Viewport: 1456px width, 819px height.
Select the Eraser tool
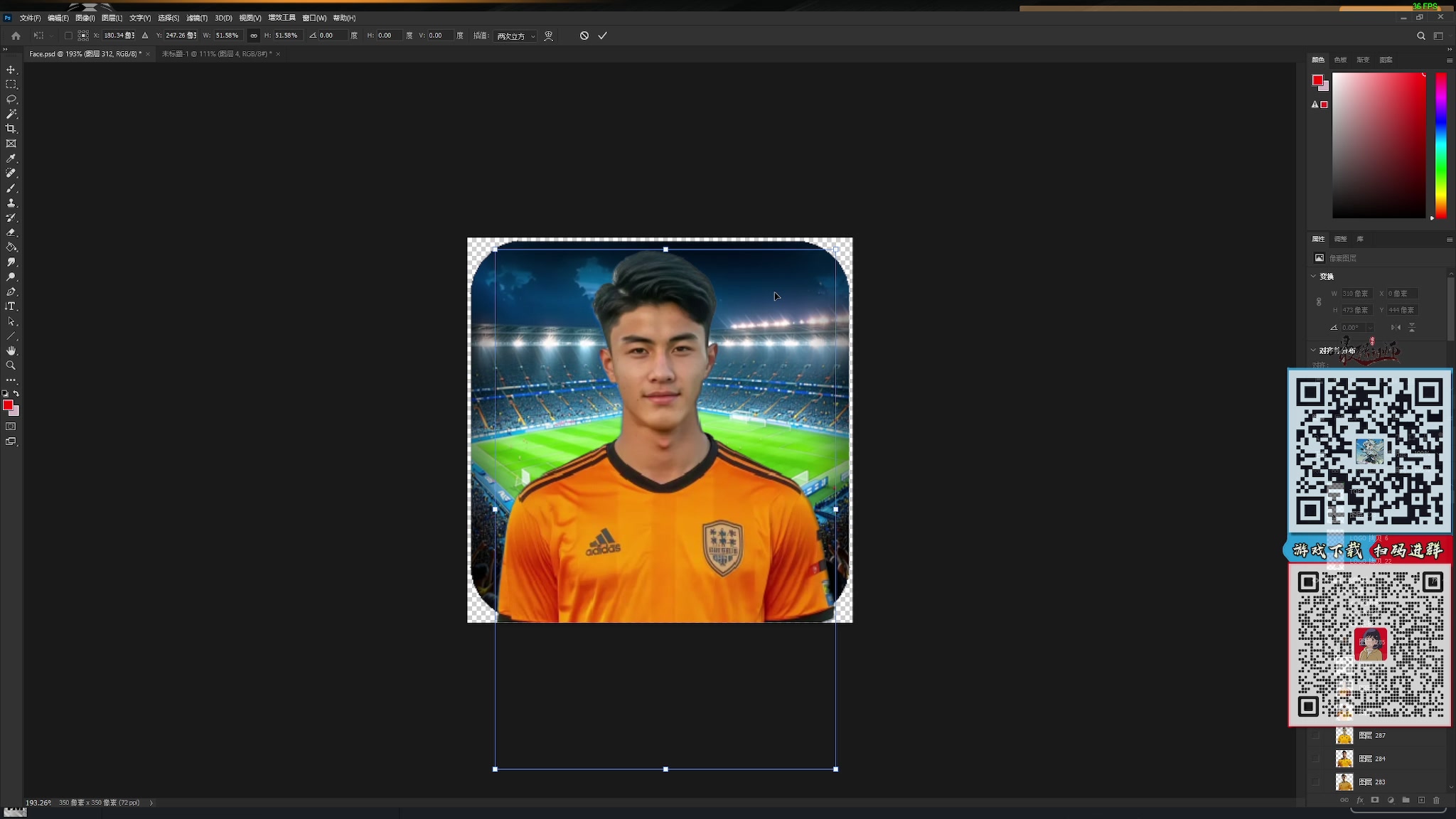(11, 232)
